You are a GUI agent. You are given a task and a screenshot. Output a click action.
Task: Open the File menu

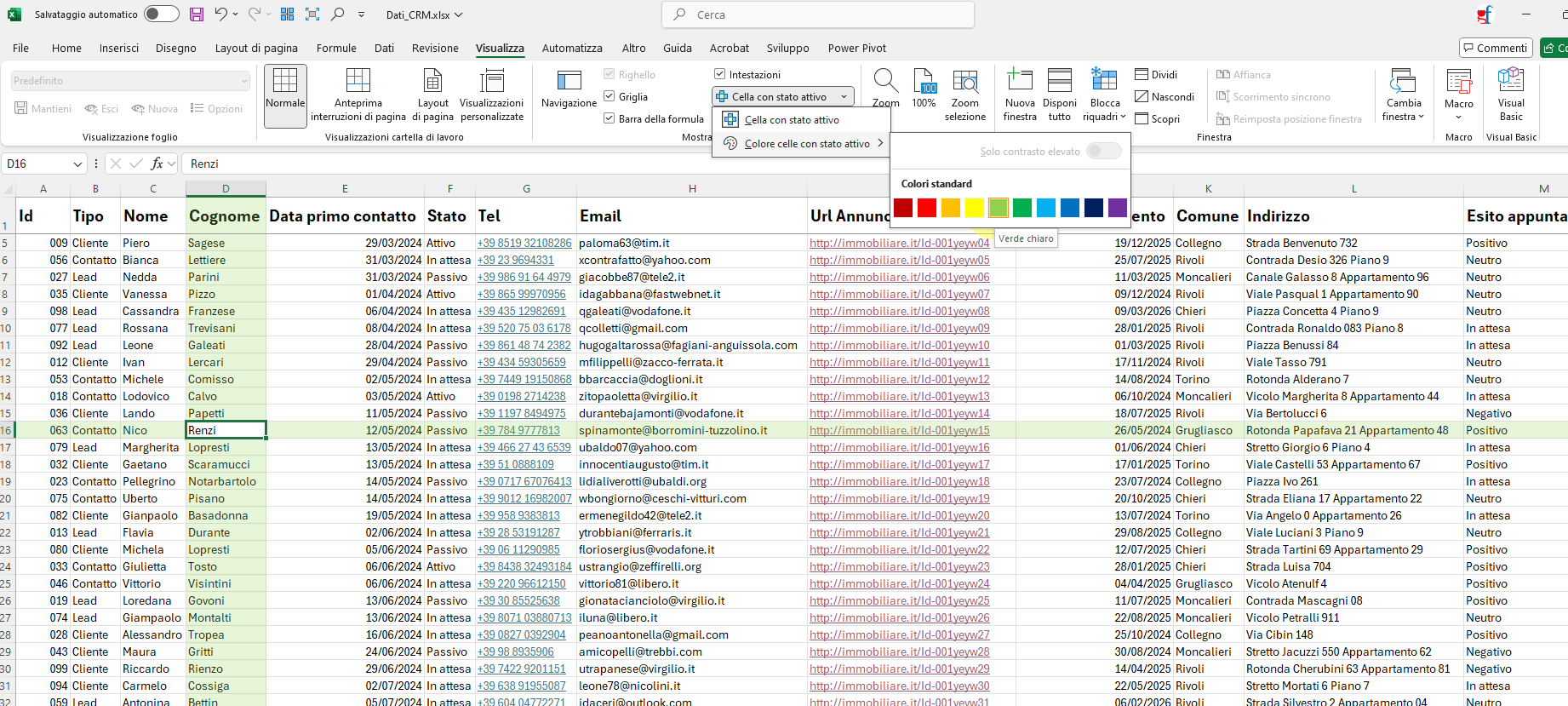[21, 49]
